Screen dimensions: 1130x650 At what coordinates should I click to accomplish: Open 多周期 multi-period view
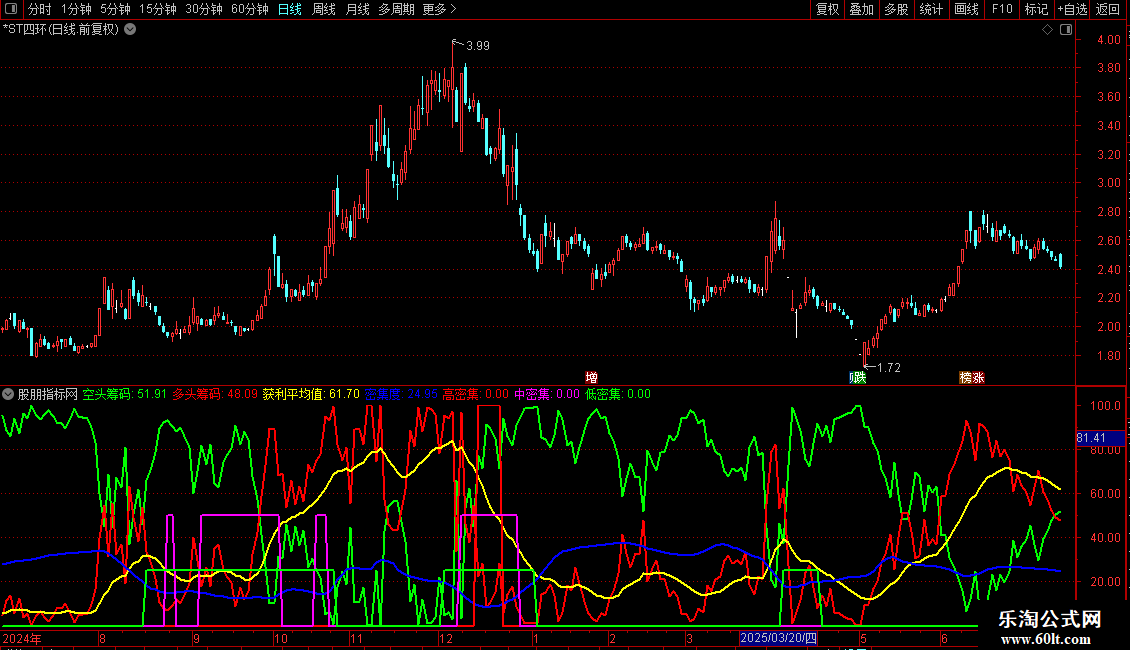(x=396, y=9)
